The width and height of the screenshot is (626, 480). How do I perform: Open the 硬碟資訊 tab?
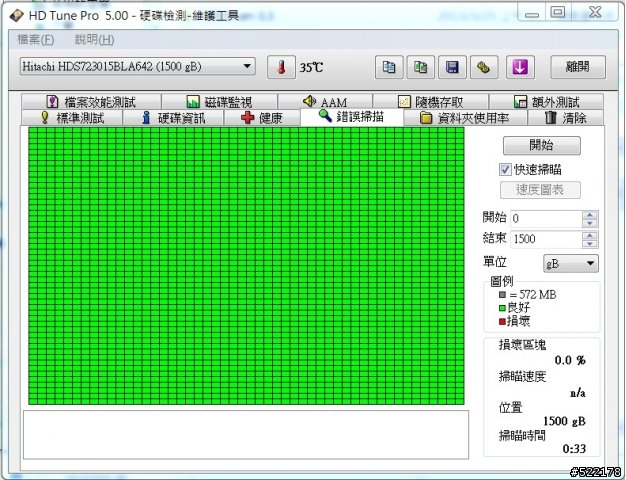(x=173, y=118)
